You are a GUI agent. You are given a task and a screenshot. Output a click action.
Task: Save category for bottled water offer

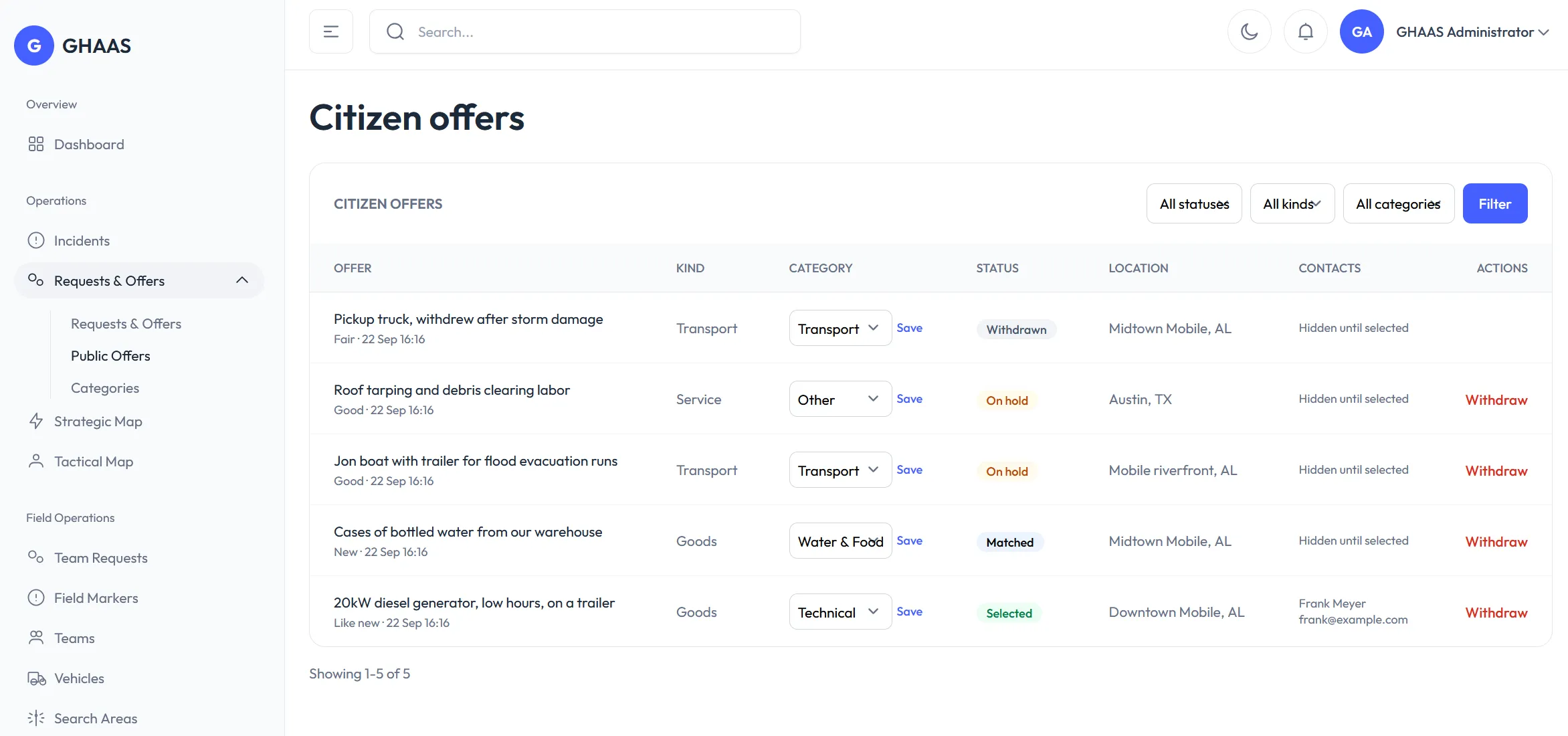[x=909, y=541]
